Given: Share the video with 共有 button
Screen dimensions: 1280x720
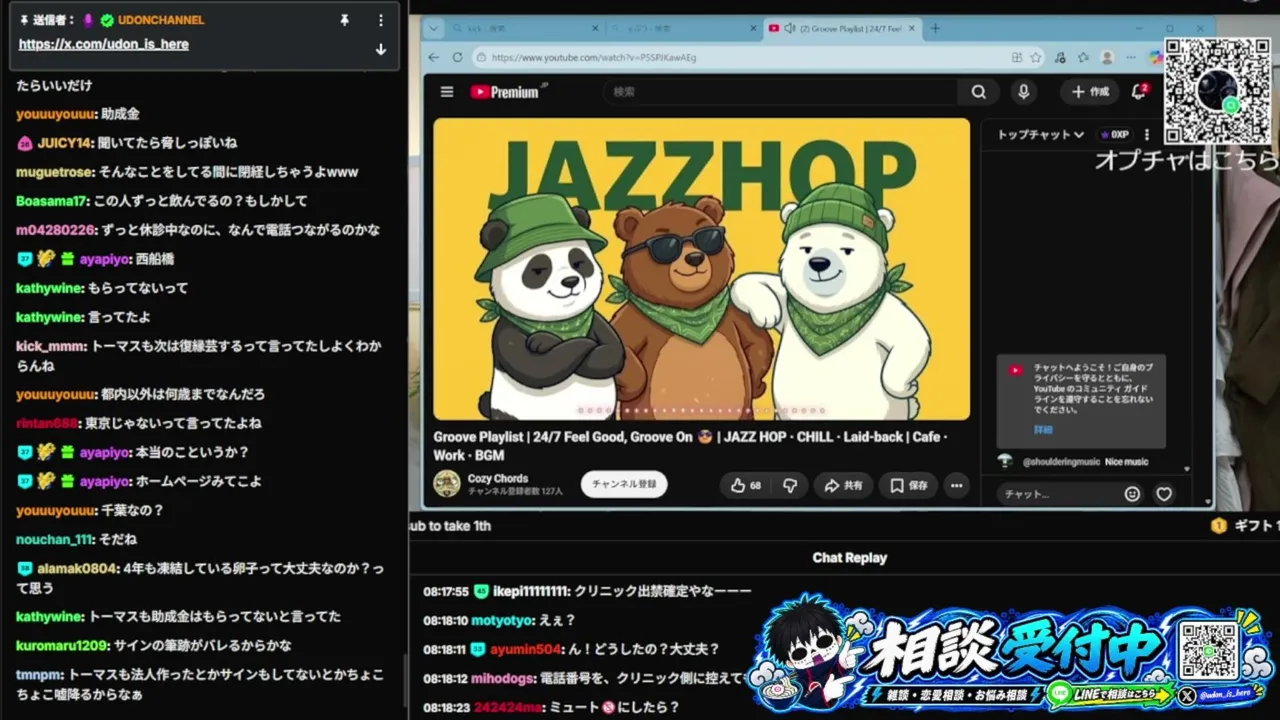Looking at the screenshot, I should click(x=843, y=485).
